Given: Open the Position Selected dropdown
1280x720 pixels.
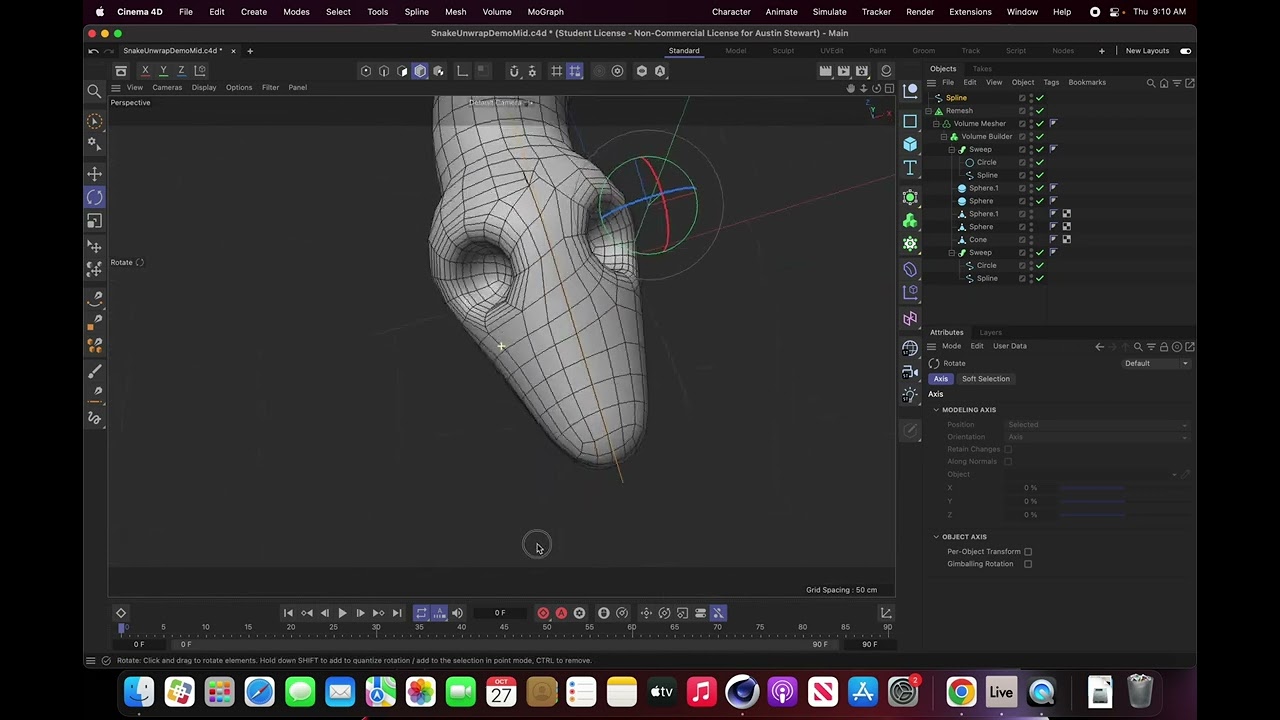Looking at the screenshot, I should click(x=1097, y=425).
